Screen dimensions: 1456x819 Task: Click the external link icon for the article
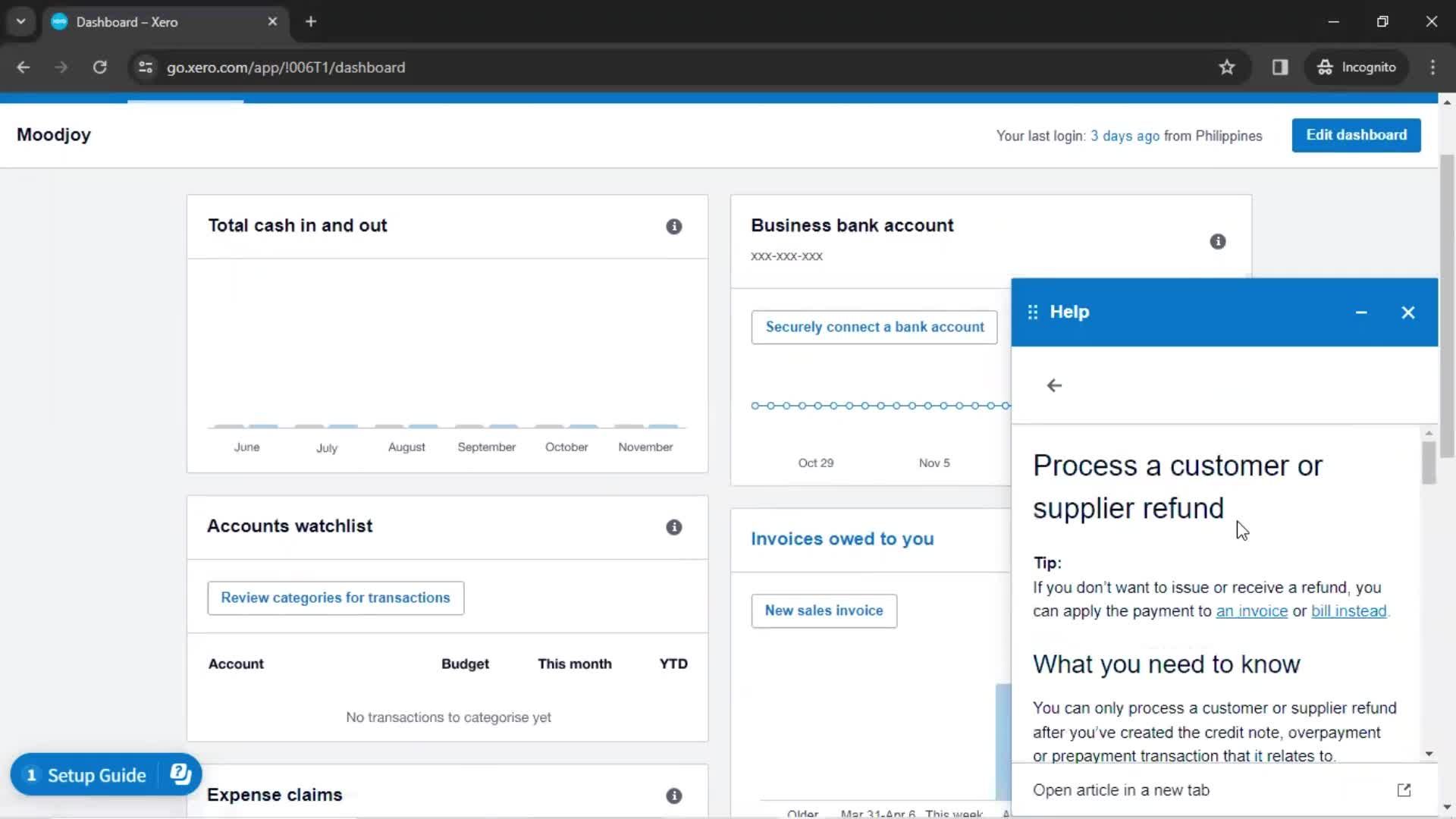pyautogui.click(x=1404, y=790)
